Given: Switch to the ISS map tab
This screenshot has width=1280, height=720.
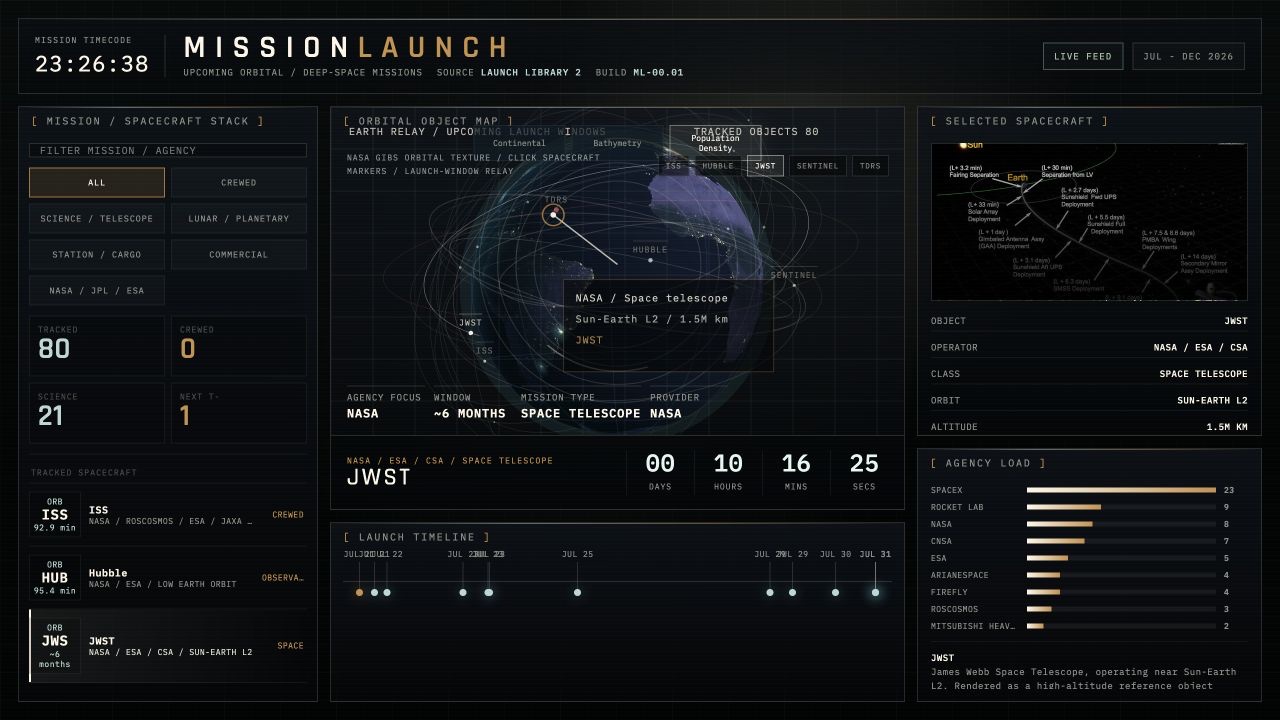Looking at the screenshot, I should click(x=674, y=166).
